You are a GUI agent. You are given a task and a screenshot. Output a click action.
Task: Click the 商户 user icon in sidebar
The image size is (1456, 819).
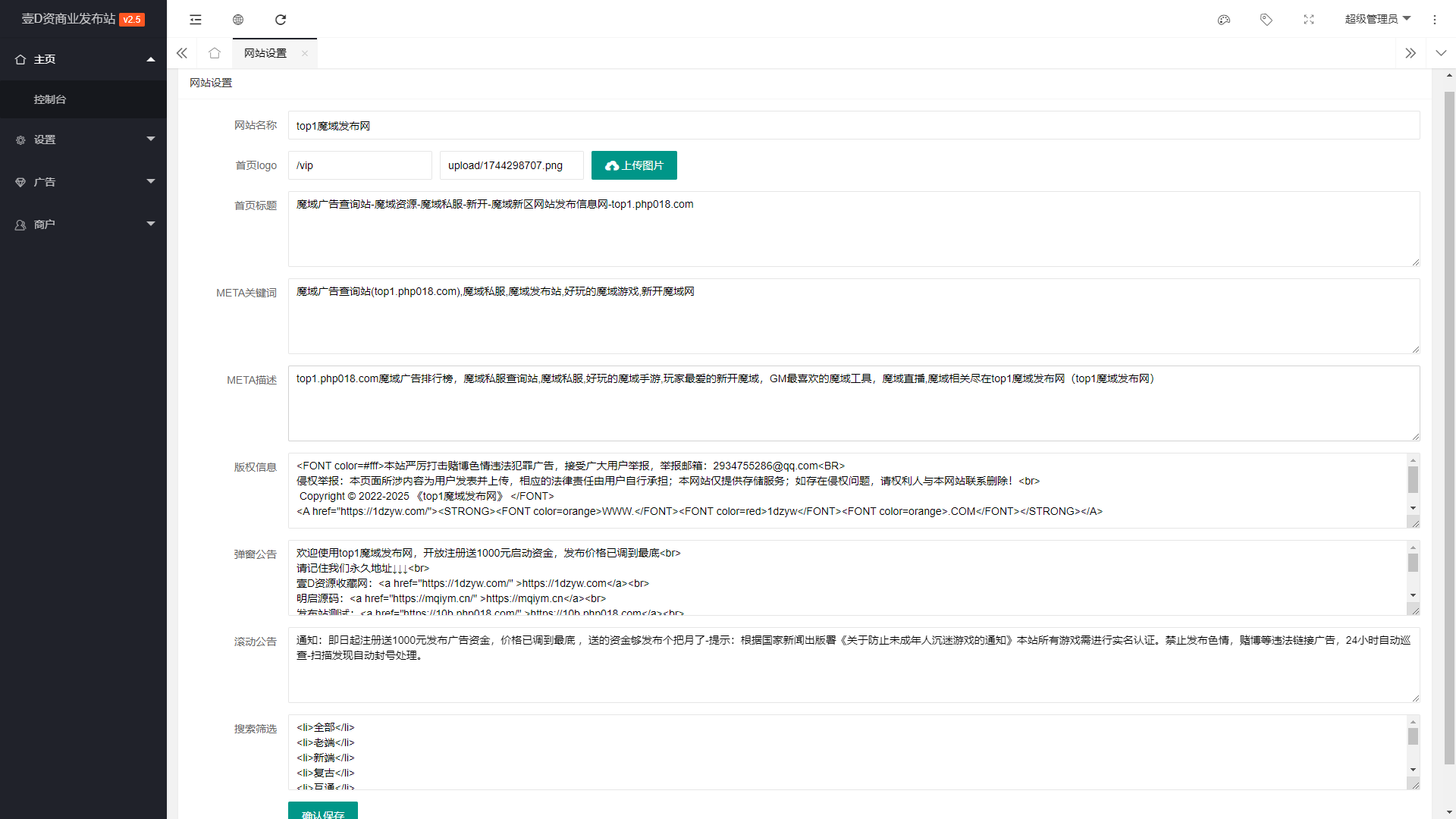(x=20, y=224)
